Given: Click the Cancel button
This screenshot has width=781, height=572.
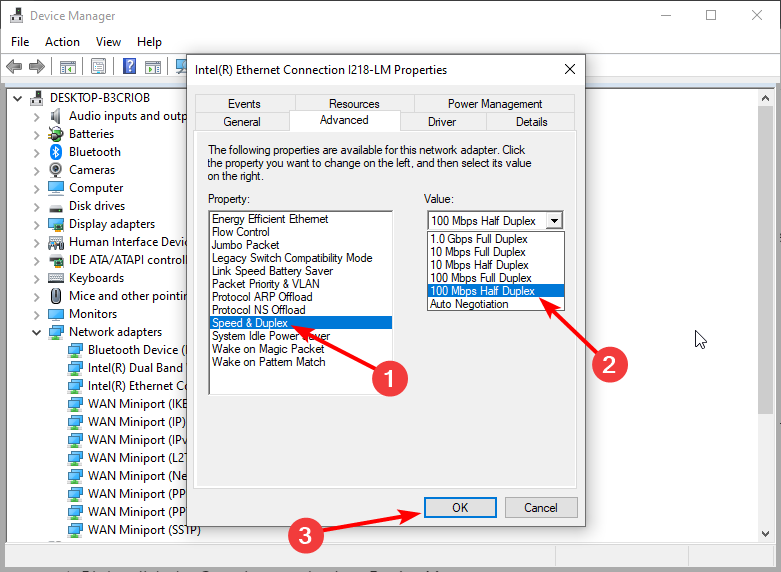Looking at the screenshot, I should [541, 507].
